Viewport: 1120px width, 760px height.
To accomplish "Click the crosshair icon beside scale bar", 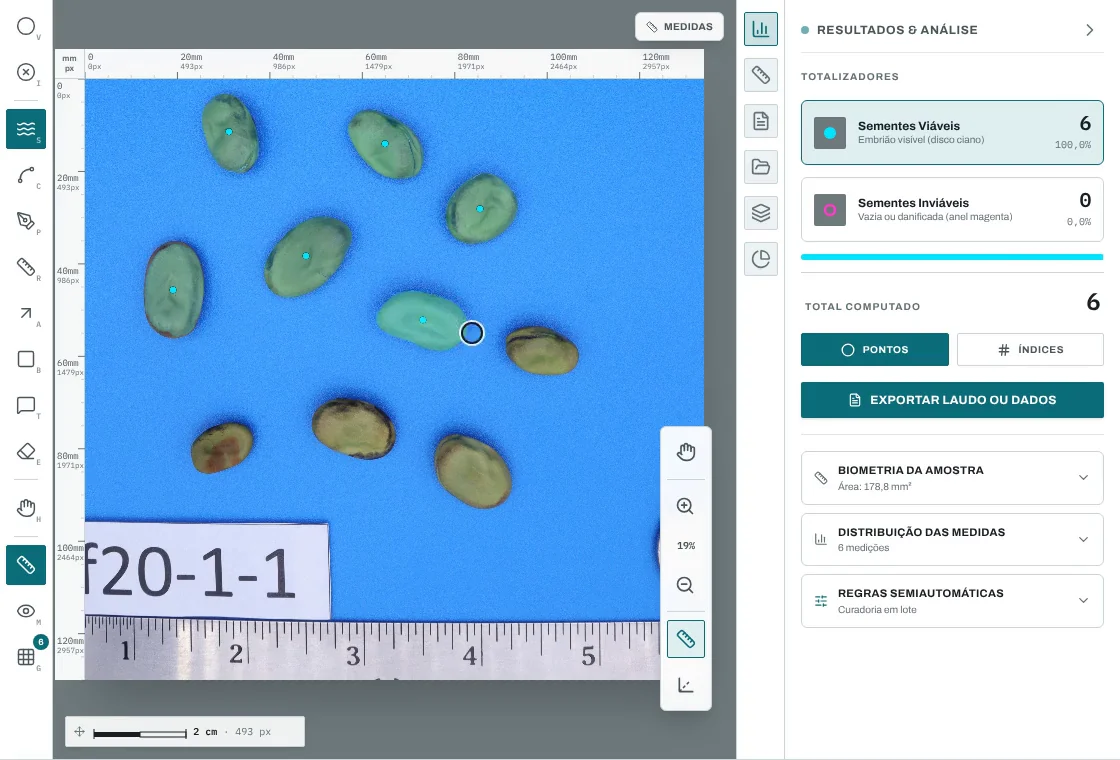I will (79, 731).
